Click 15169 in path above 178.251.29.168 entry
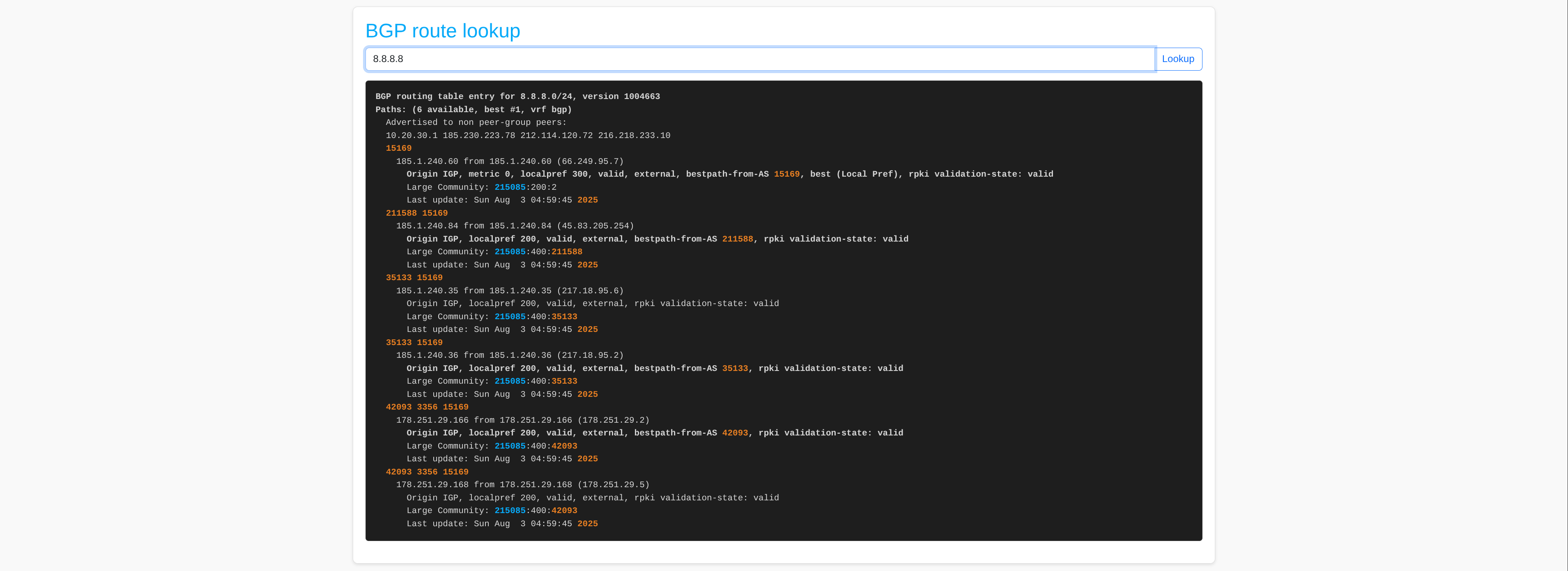 (455, 472)
